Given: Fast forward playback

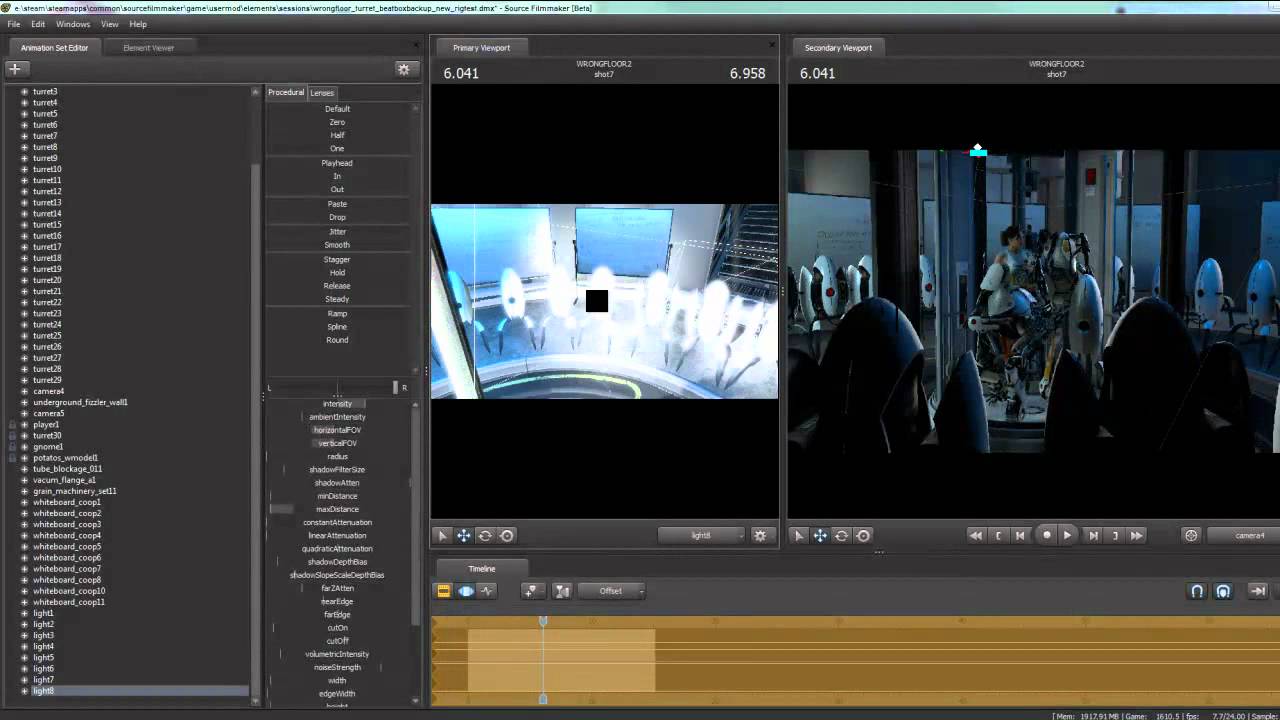Looking at the screenshot, I should tap(1137, 536).
